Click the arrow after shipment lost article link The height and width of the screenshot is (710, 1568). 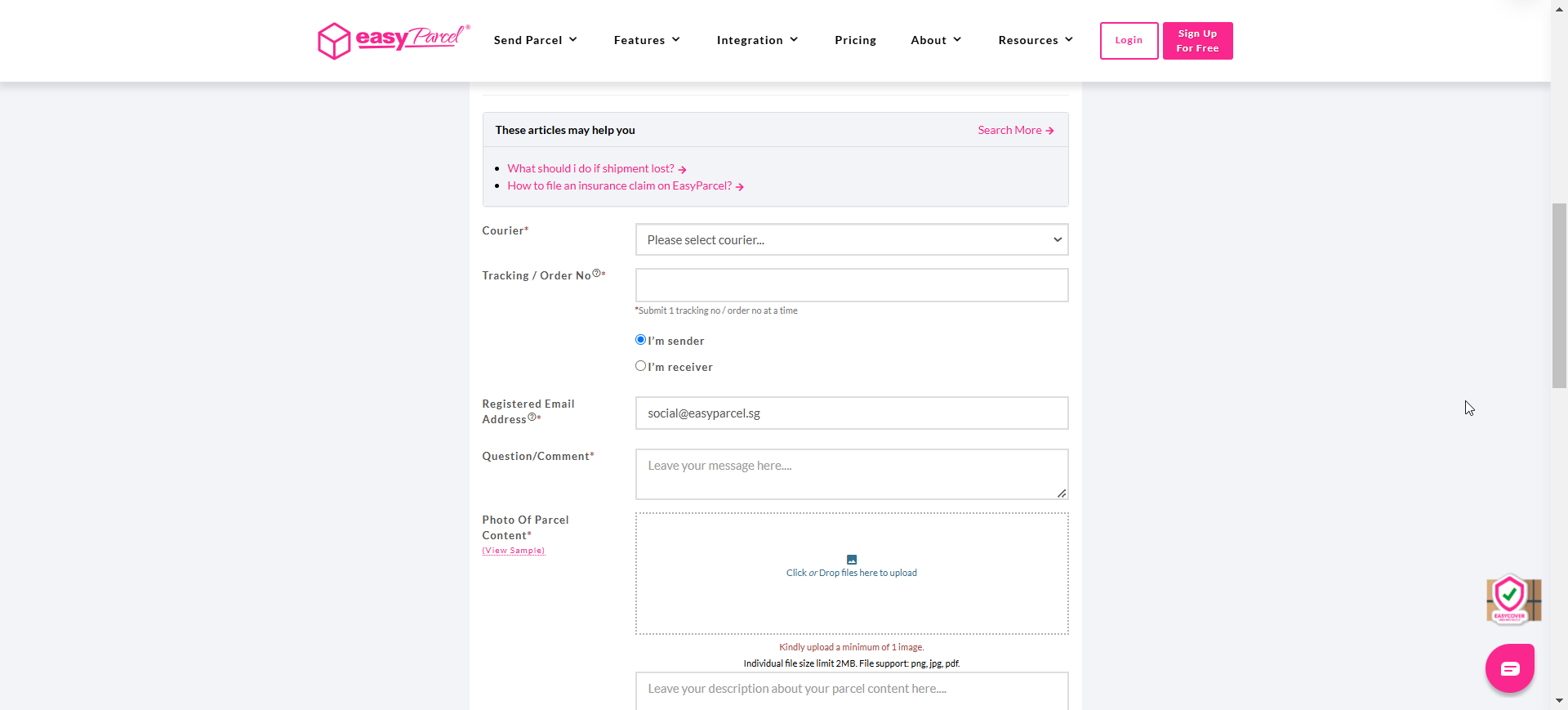pyautogui.click(x=683, y=168)
